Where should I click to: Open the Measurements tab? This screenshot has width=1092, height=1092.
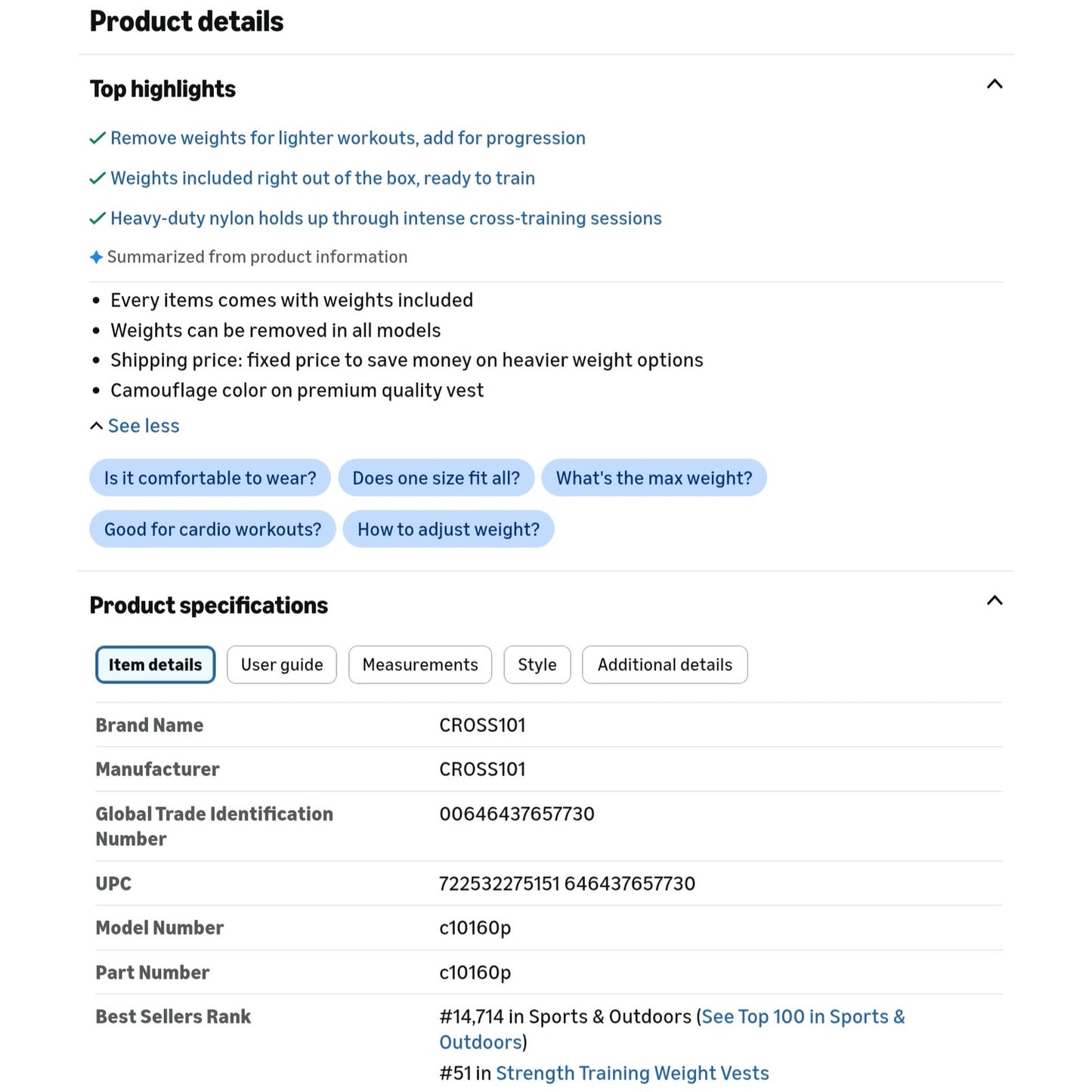[x=420, y=665]
